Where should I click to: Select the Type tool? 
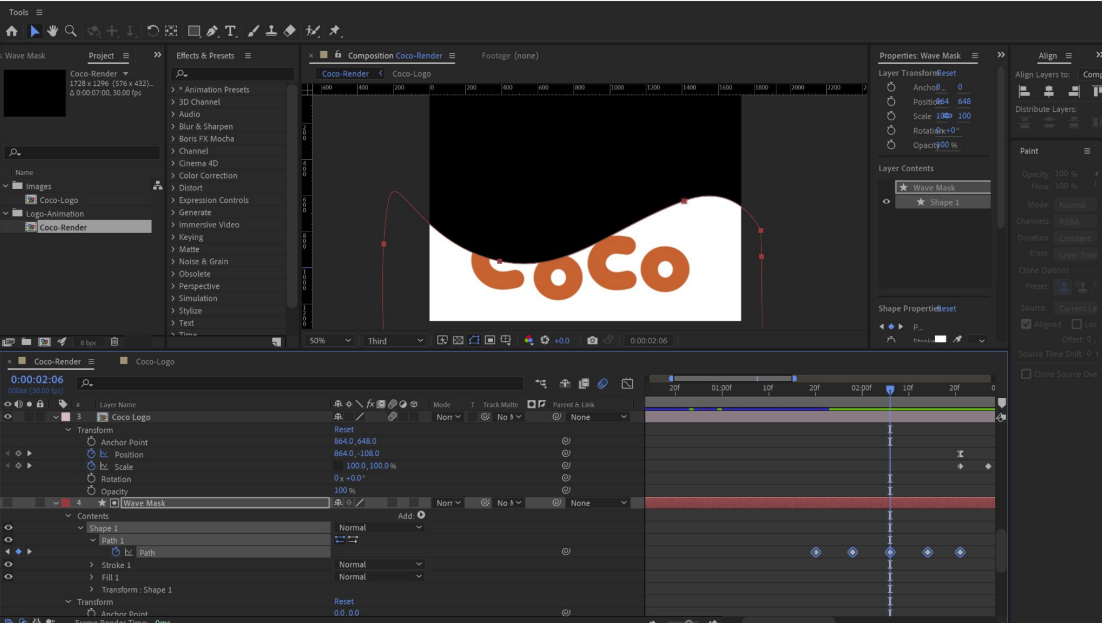[x=230, y=31]
